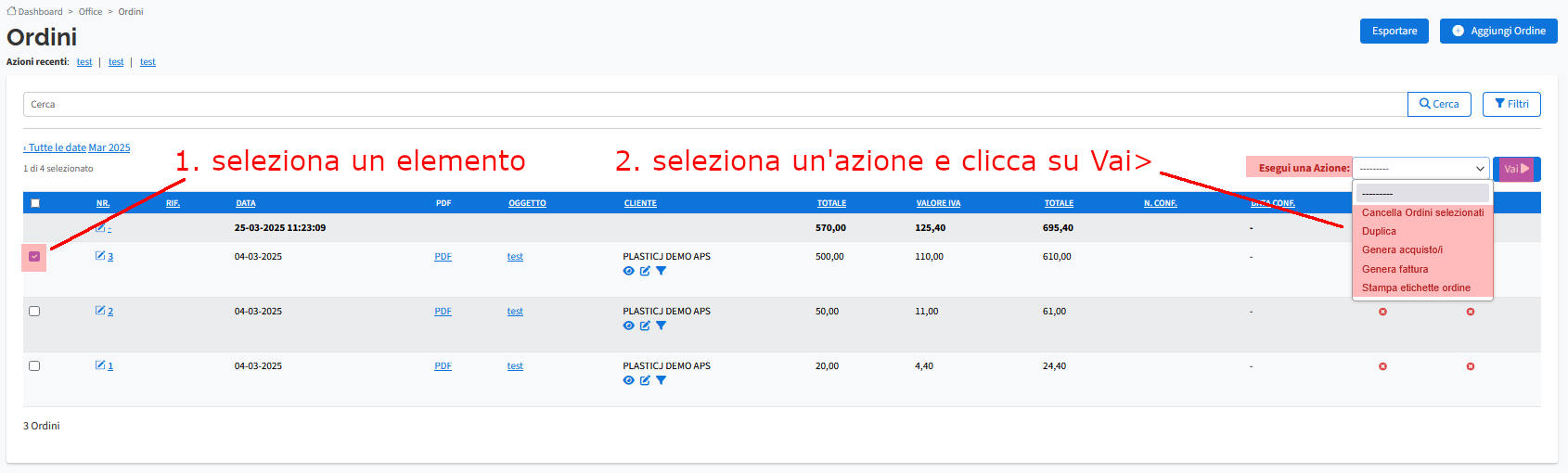The image size is (1568, 473).
Task: Choose Genera fattura action
Action: 1422,269
